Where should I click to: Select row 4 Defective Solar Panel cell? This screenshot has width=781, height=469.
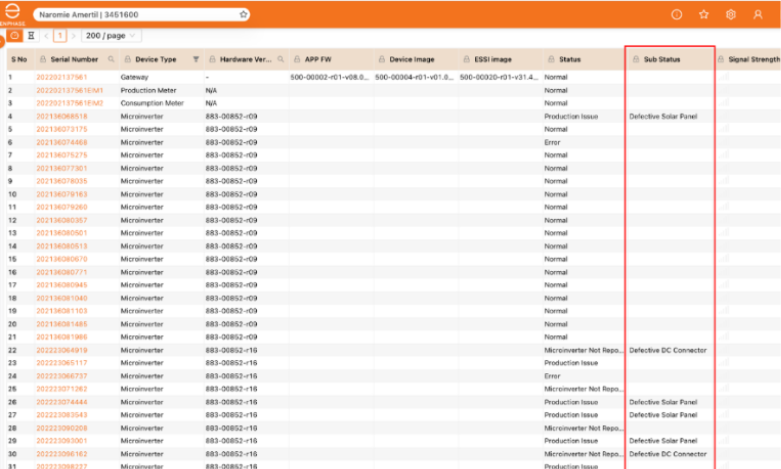(663, 116)
